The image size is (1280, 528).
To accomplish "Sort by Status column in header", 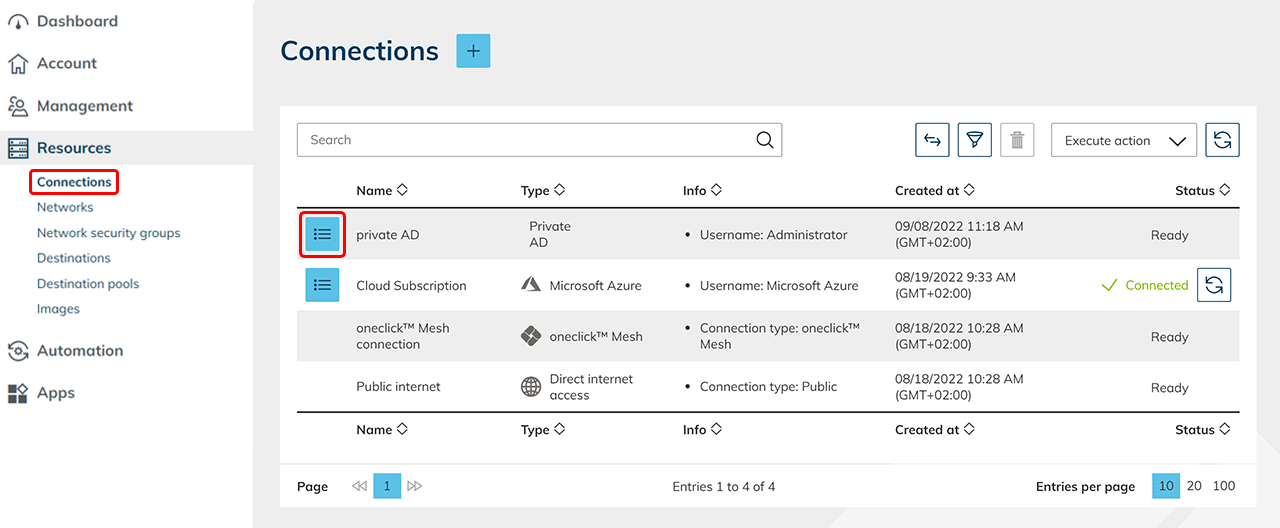I will point(1202,190).
